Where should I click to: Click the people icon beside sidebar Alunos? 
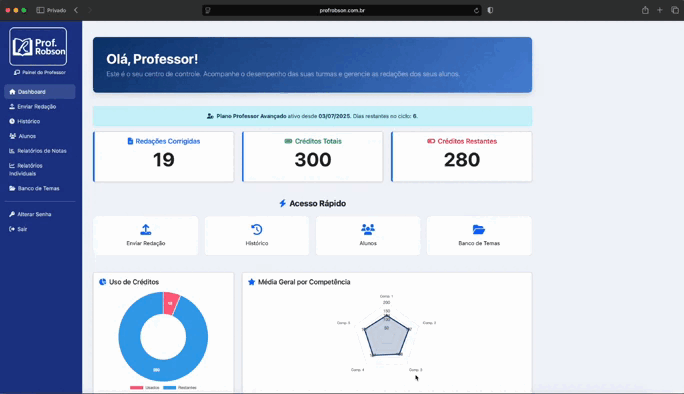click(x=13, y=136)
